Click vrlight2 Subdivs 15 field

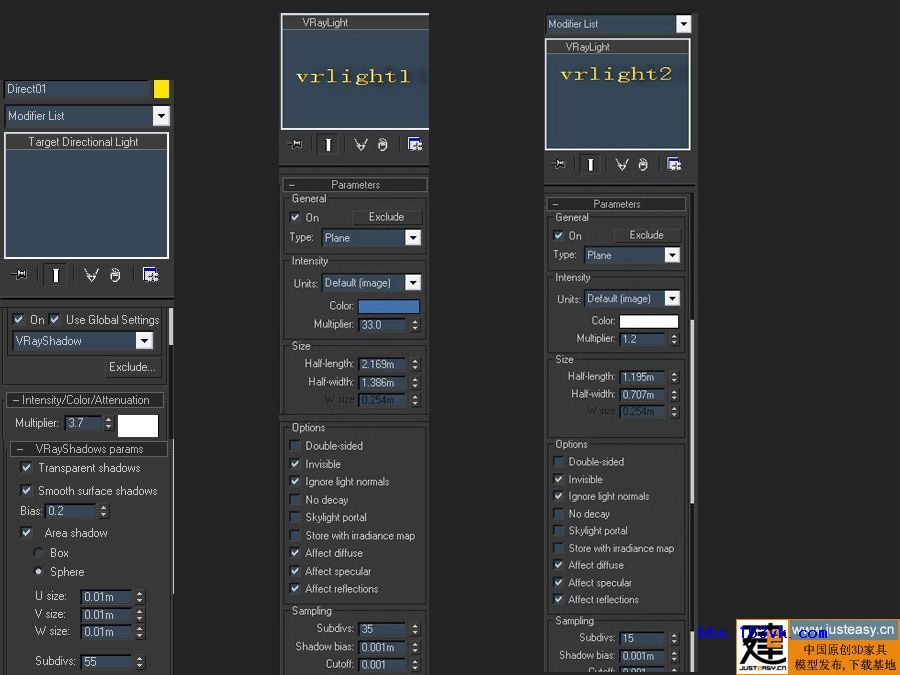[x=643, y=638]
